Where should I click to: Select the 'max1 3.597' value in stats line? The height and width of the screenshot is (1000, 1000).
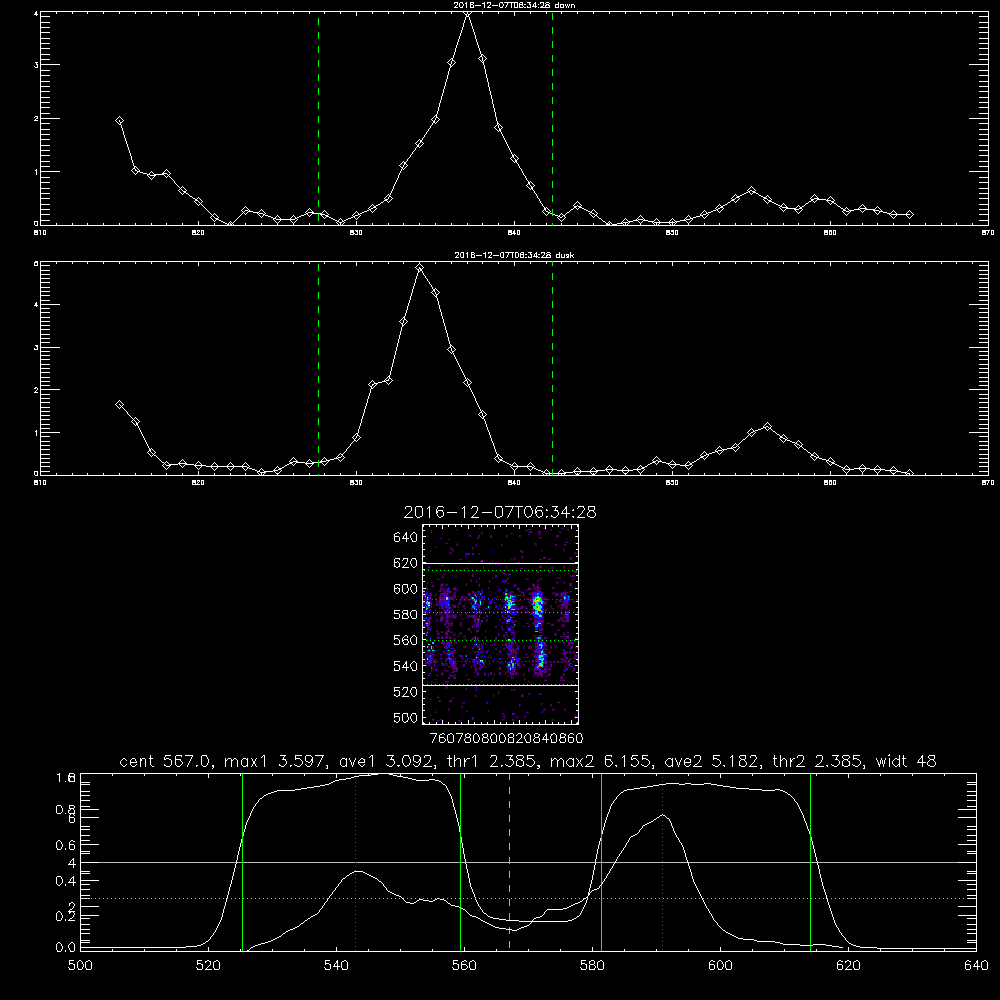[272, 761]
